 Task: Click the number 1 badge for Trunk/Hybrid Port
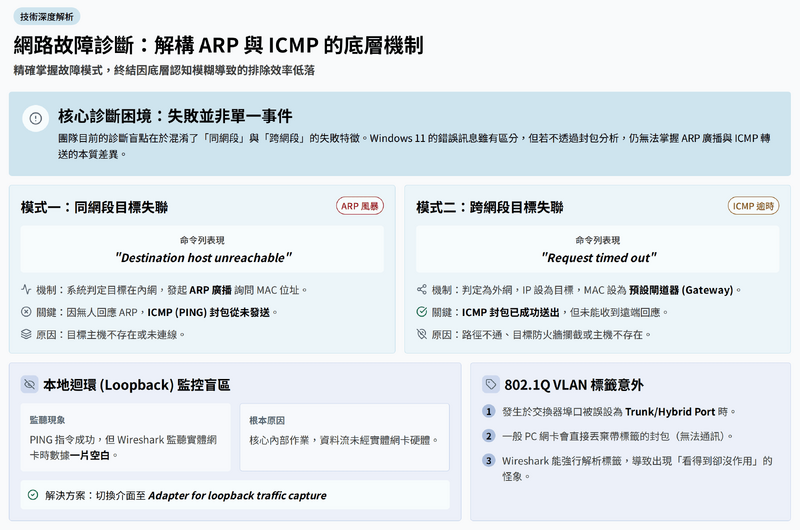[x=489, y=411]
